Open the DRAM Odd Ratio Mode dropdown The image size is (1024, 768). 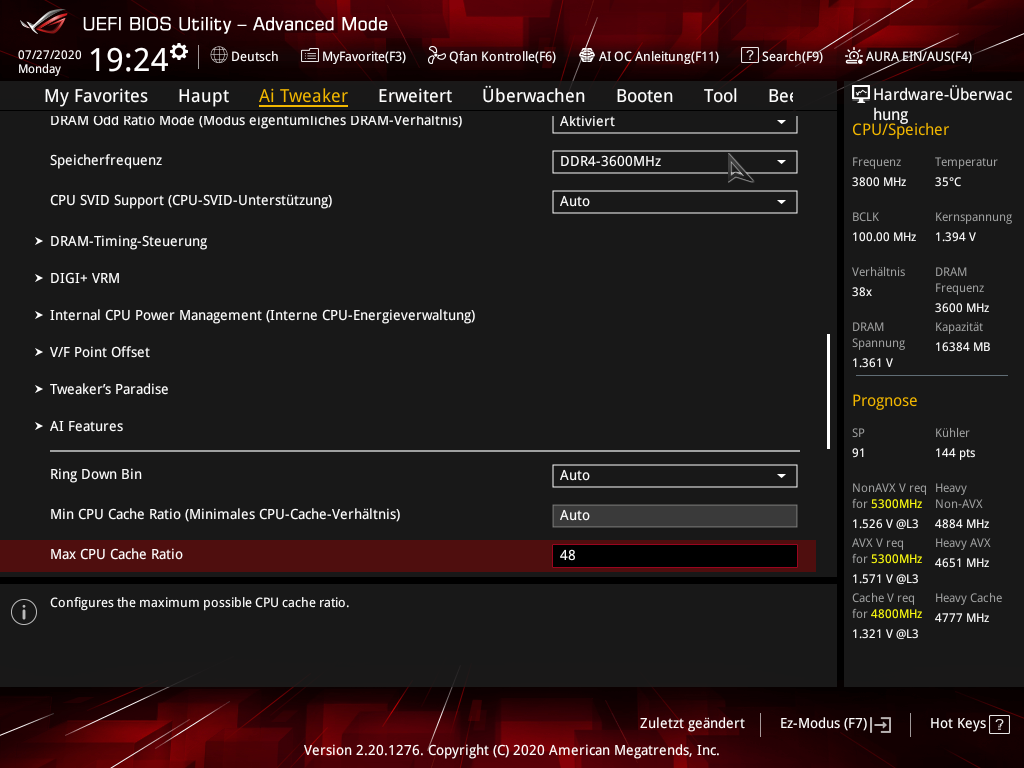(675, 122)
